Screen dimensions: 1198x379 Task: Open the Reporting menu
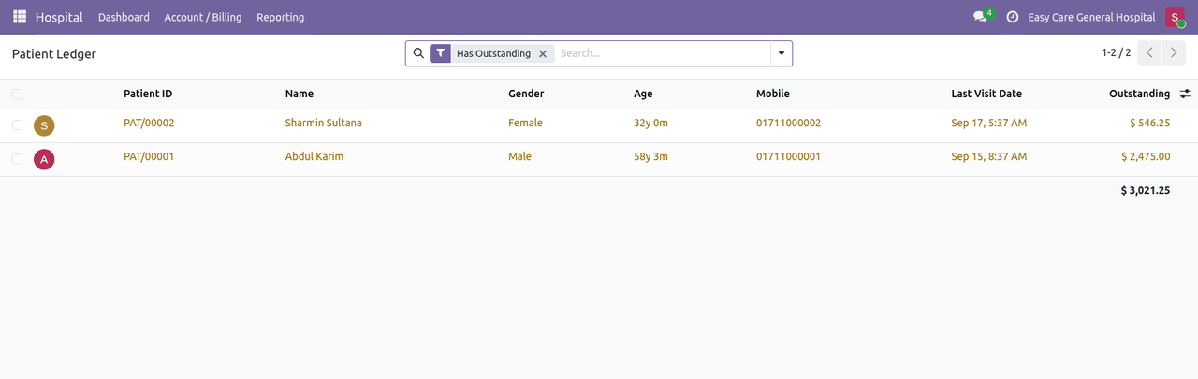pos(280,17)
